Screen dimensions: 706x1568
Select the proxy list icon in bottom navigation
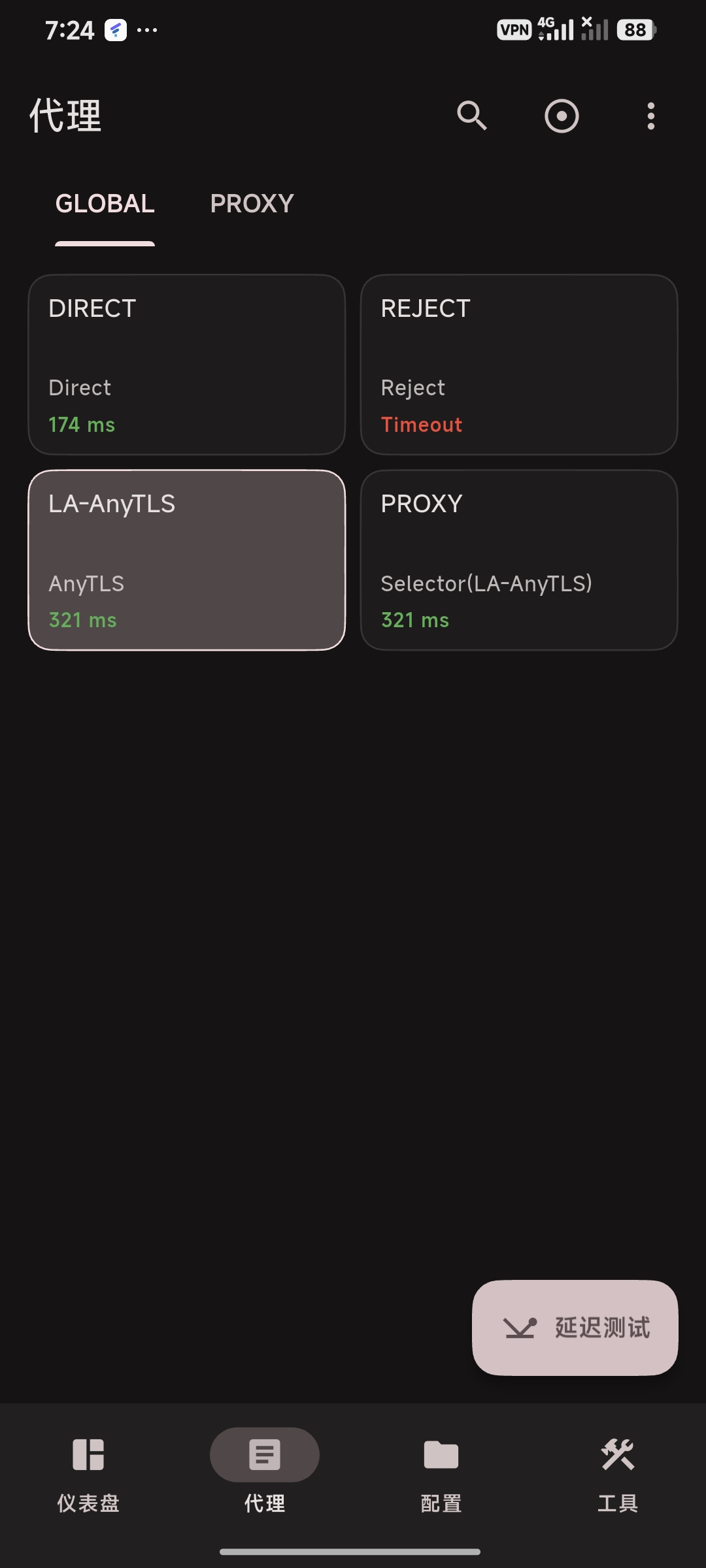click(x=264, y=1454)
